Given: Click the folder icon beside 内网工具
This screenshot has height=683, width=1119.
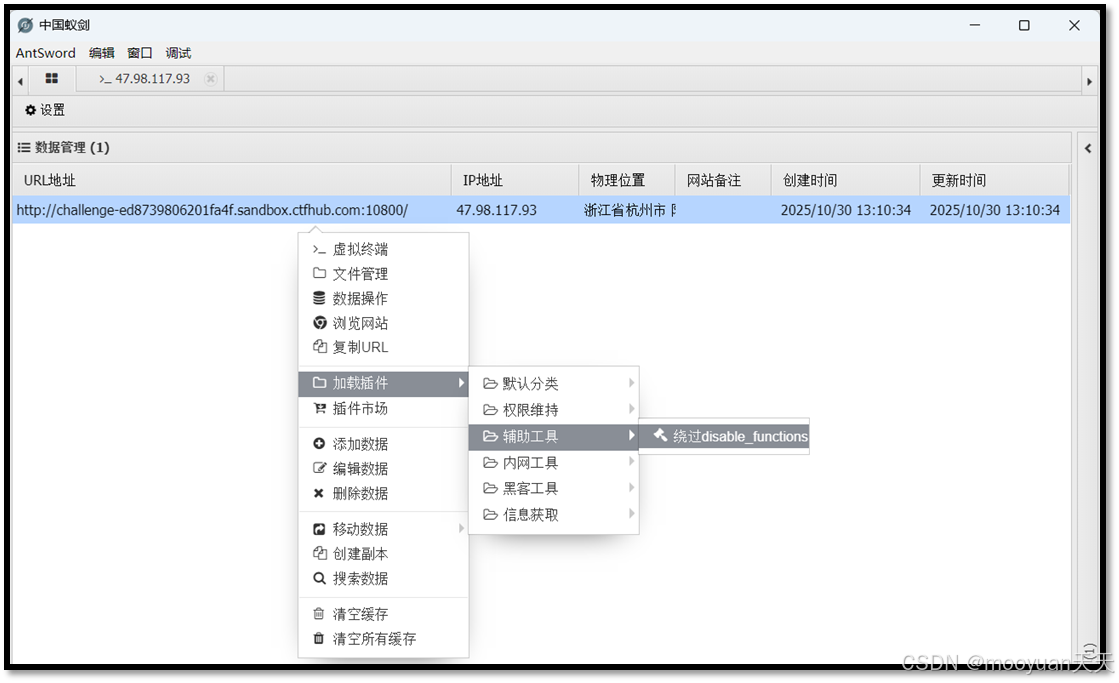Looking at the screenshot, I should (490, 463).
